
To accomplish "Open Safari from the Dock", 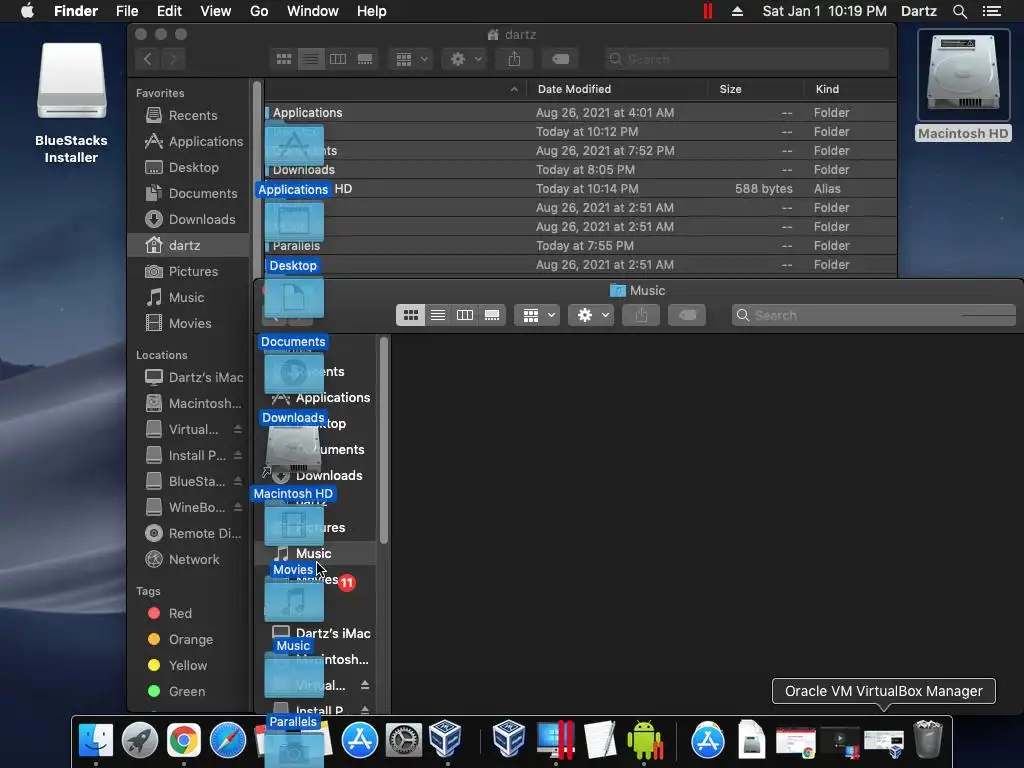I will click(x=227, y=741).
